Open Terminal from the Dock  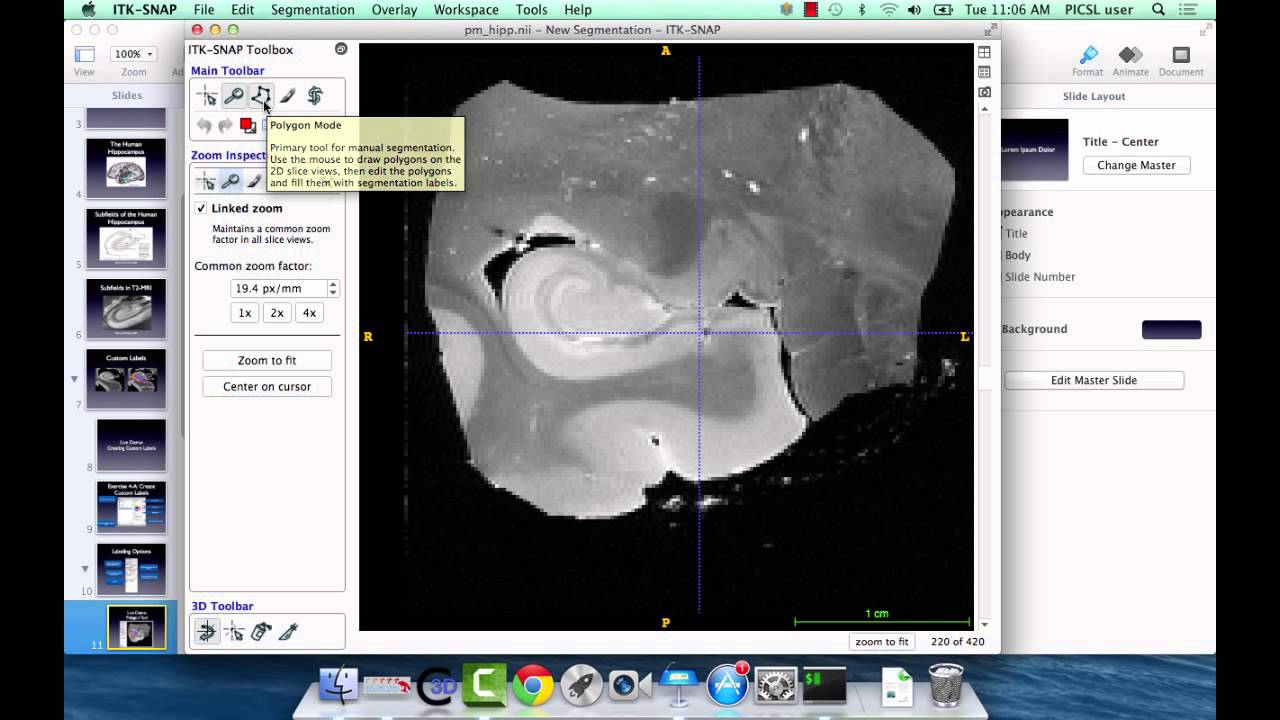pos(825,685)
